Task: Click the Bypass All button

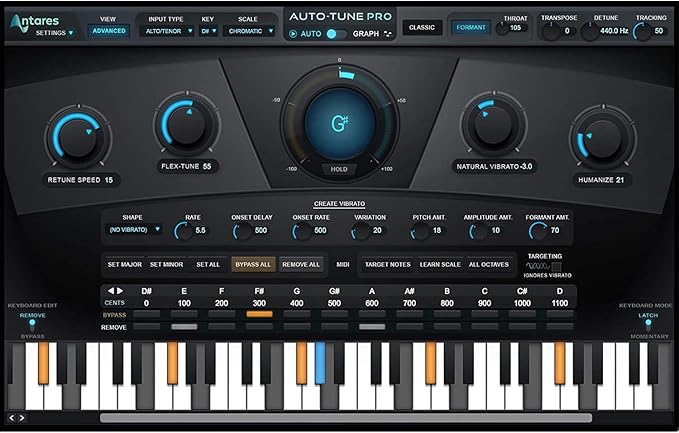Action: tap(253, 264)
